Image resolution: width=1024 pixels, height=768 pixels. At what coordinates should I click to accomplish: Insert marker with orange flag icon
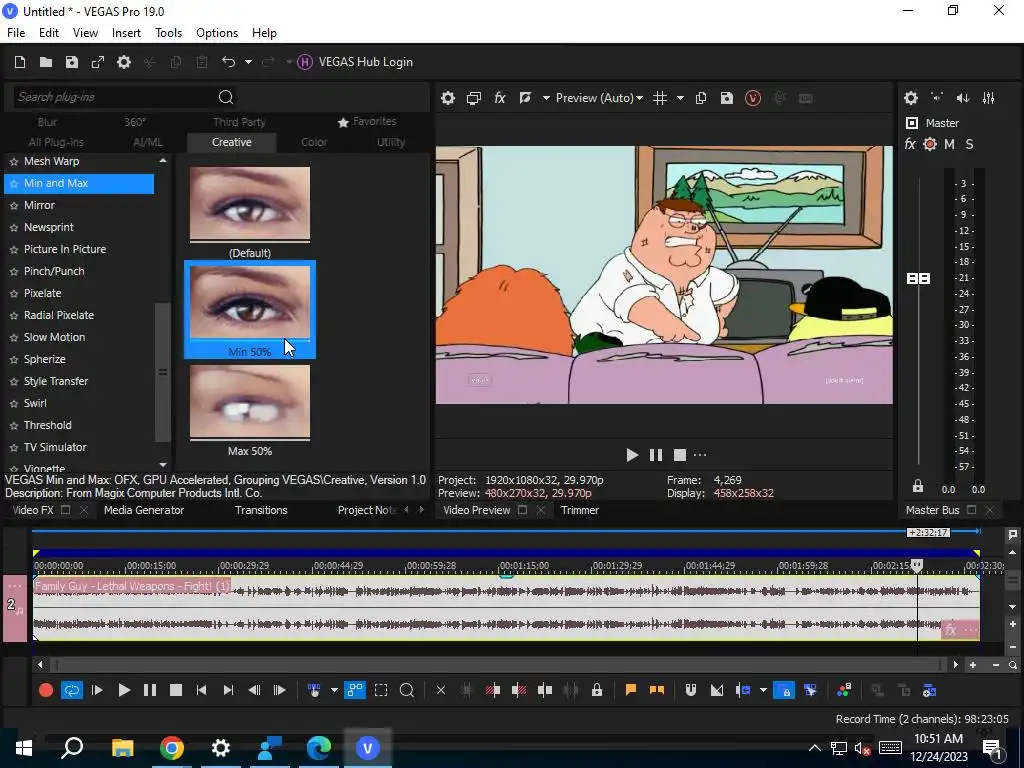point(631,690)
